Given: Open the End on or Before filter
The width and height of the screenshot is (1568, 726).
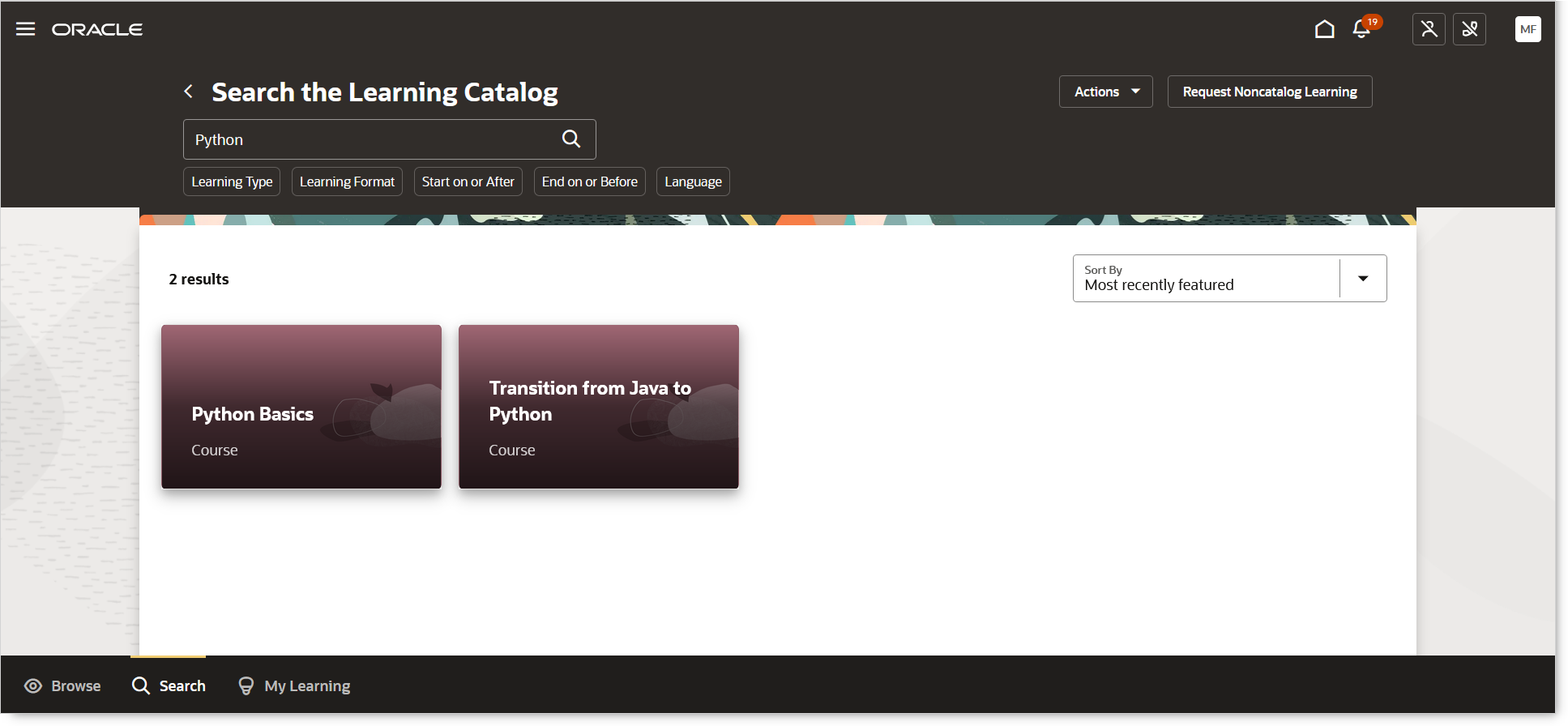Looking at the screenshot, I should (589, 181).
